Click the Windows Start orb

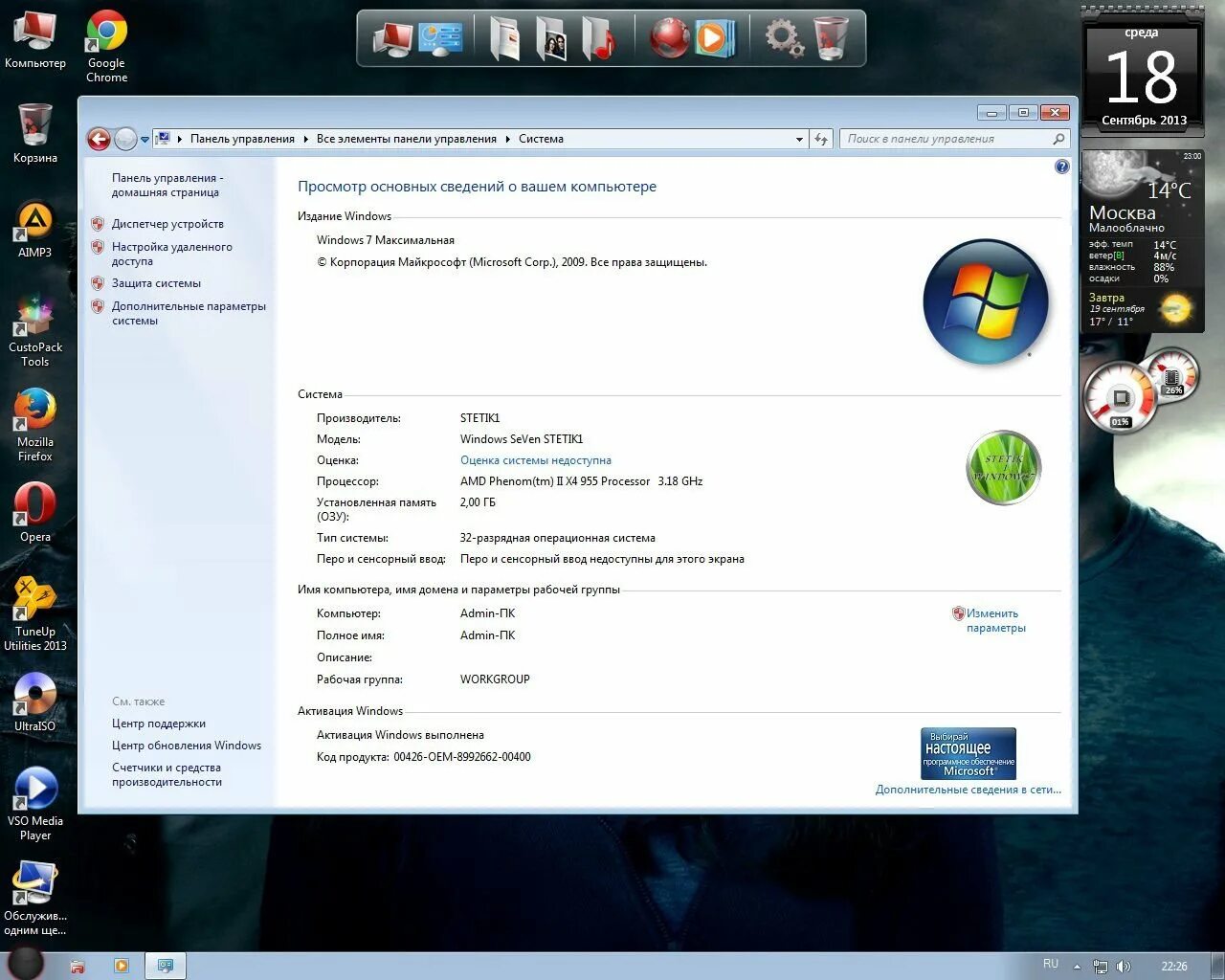coord(26,962)
